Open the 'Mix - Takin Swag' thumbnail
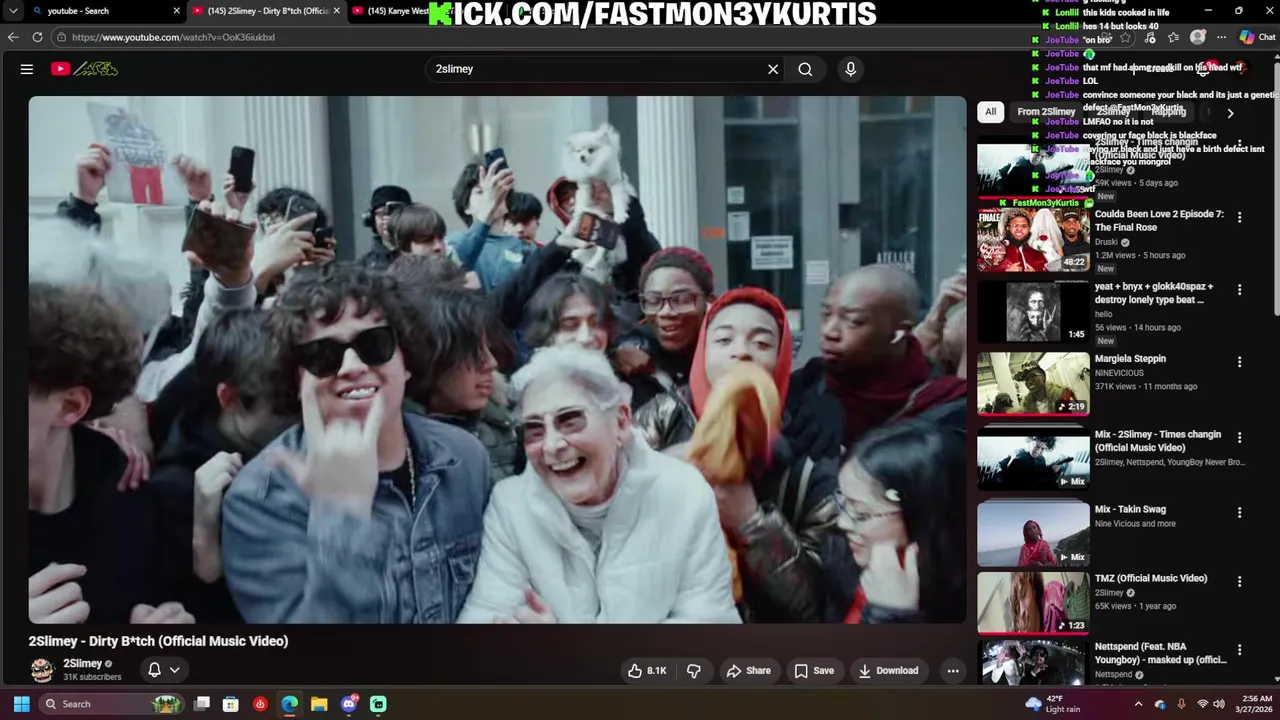Image resolution: width=1280 pixels, height=720 pixels. click(x=1033, y=533)
